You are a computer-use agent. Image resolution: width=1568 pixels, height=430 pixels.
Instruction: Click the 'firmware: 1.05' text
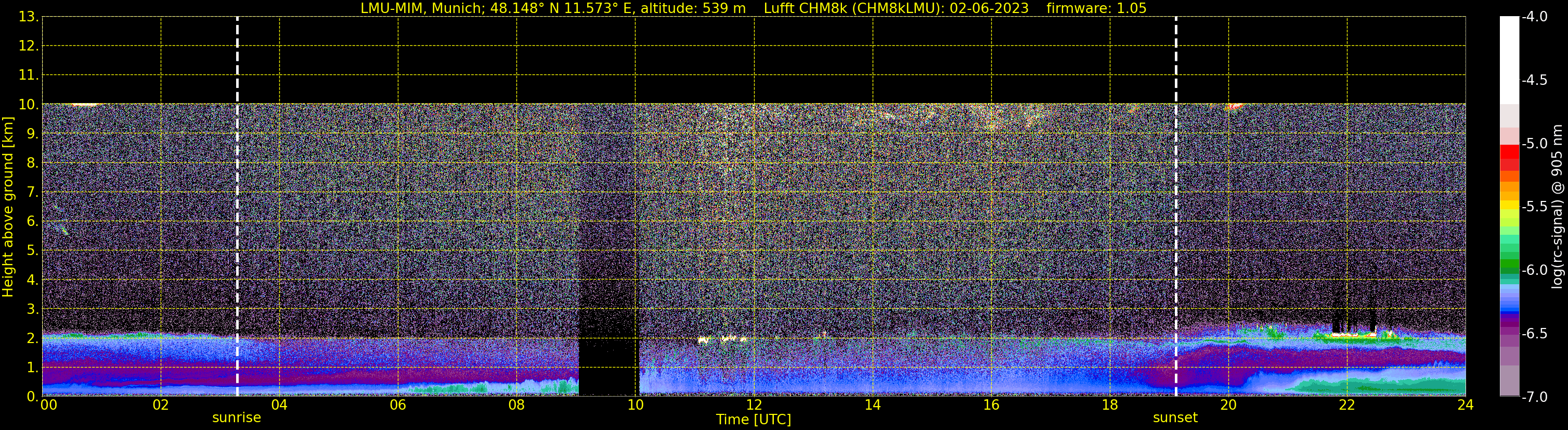pyautogui.click(x=1096, y=8)
